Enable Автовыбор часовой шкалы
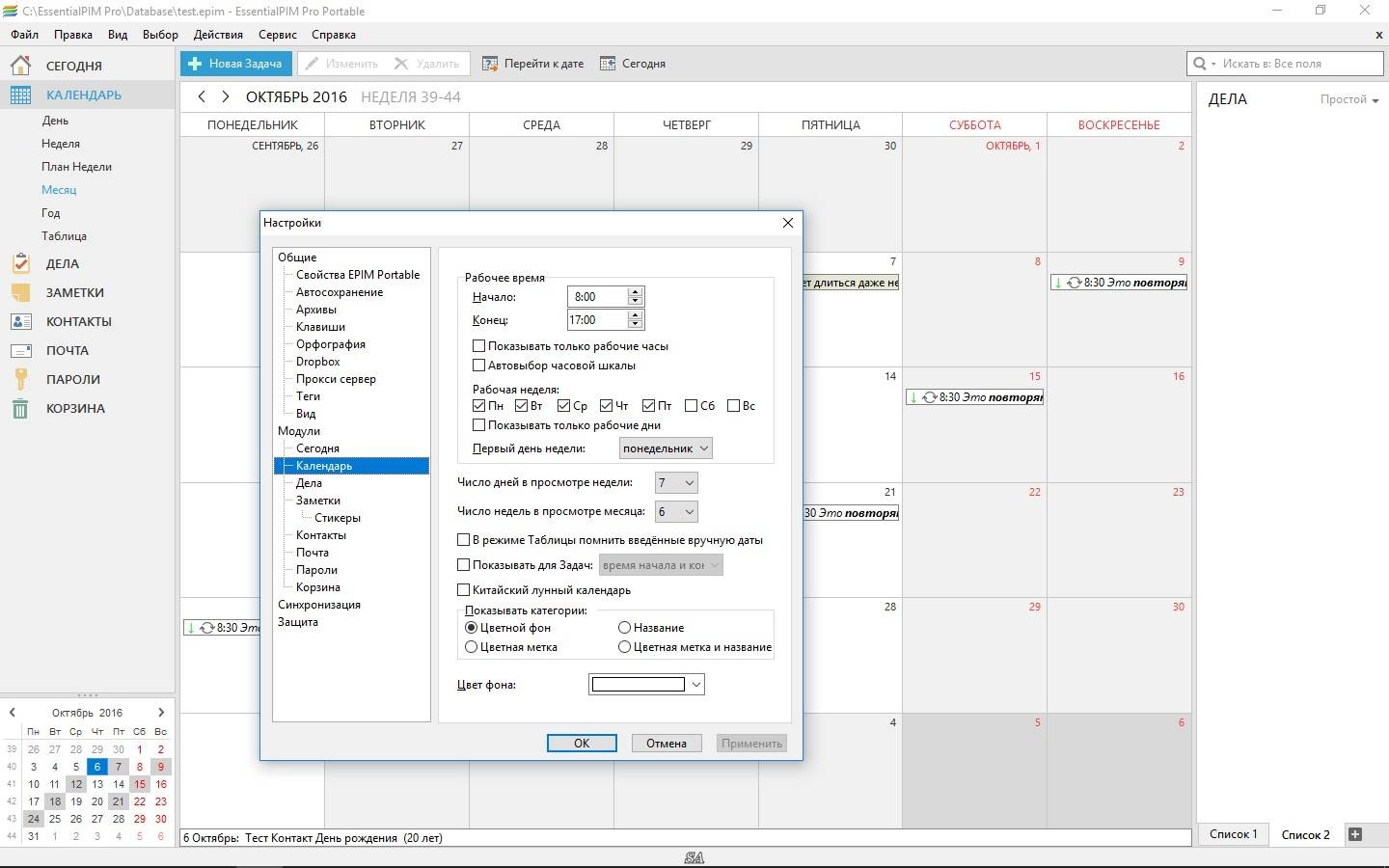Viewport: 1389px width, 868px height. pyautogui.click(x=478, y=366)
